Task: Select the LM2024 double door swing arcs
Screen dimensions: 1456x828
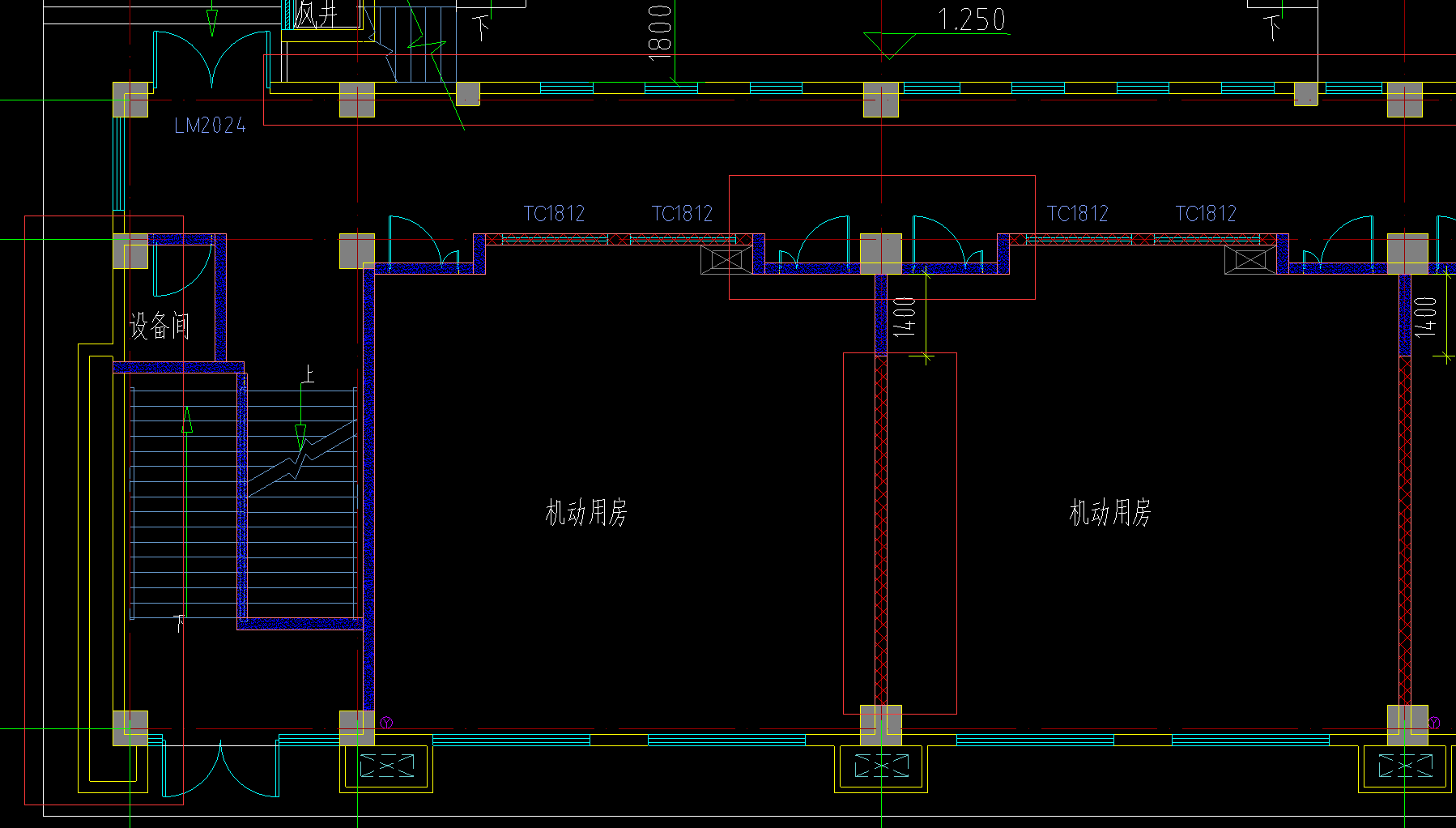Action: pos(212,58)
